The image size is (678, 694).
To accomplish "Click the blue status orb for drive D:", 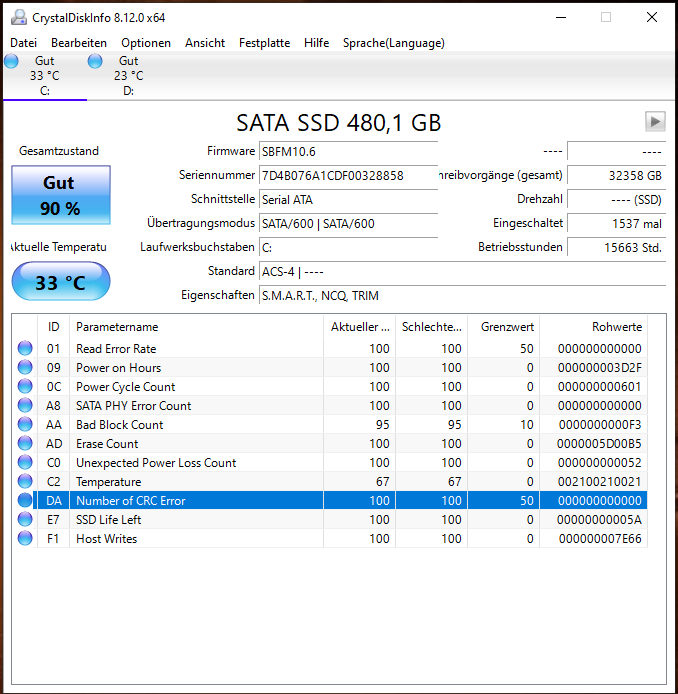I will (95, 61).
